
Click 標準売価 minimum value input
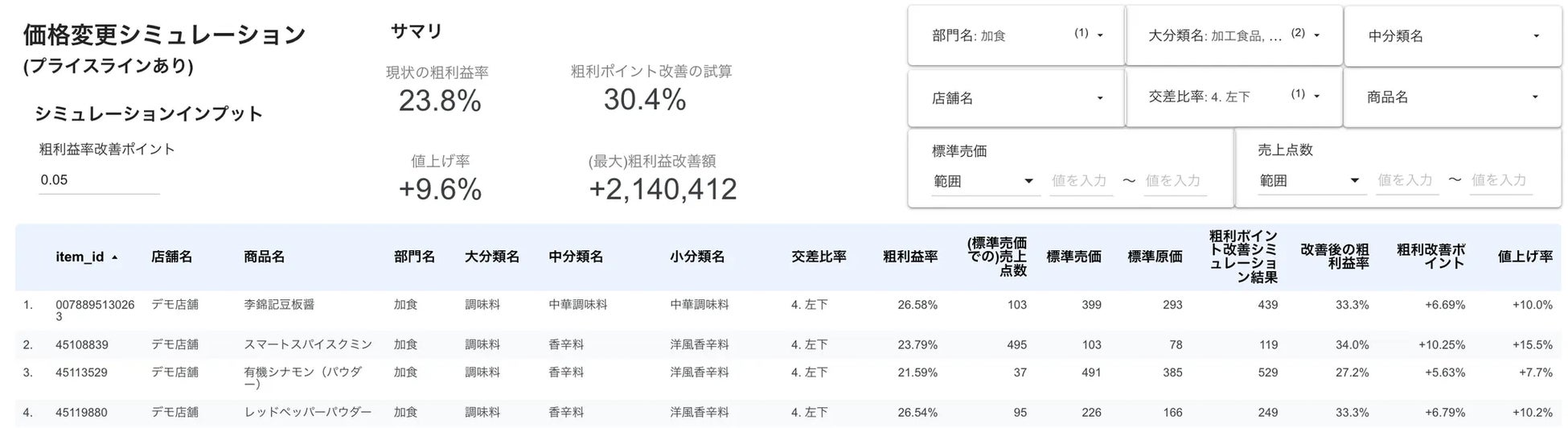1081,181
